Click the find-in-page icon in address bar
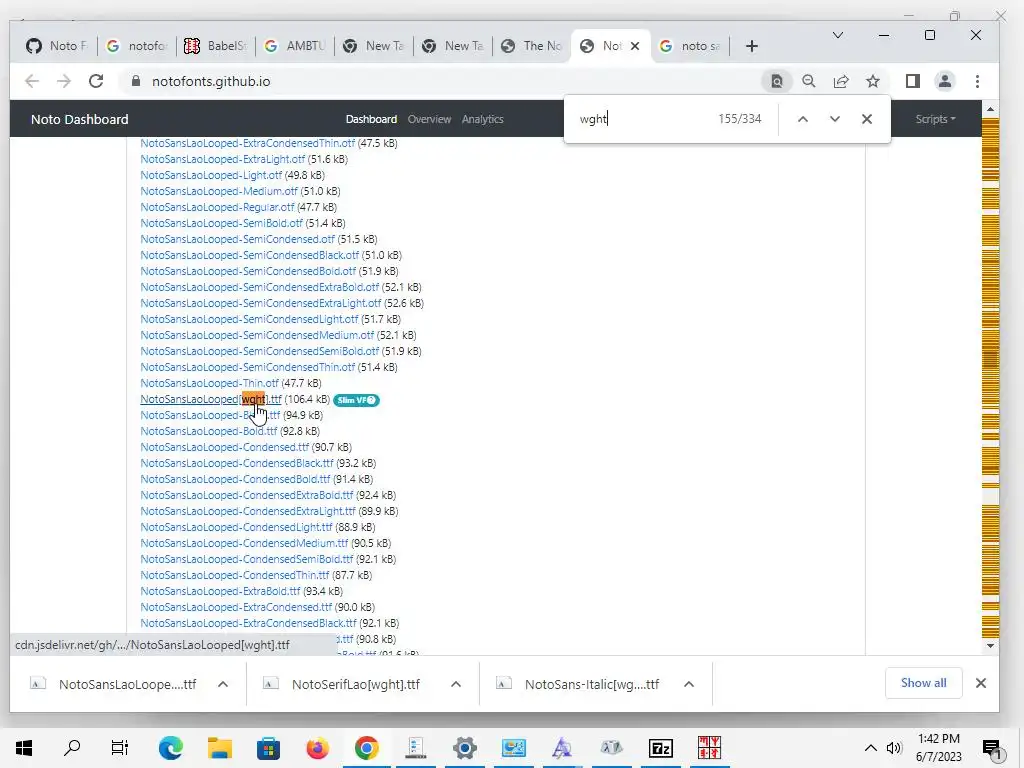 click(x=776, y=81)
